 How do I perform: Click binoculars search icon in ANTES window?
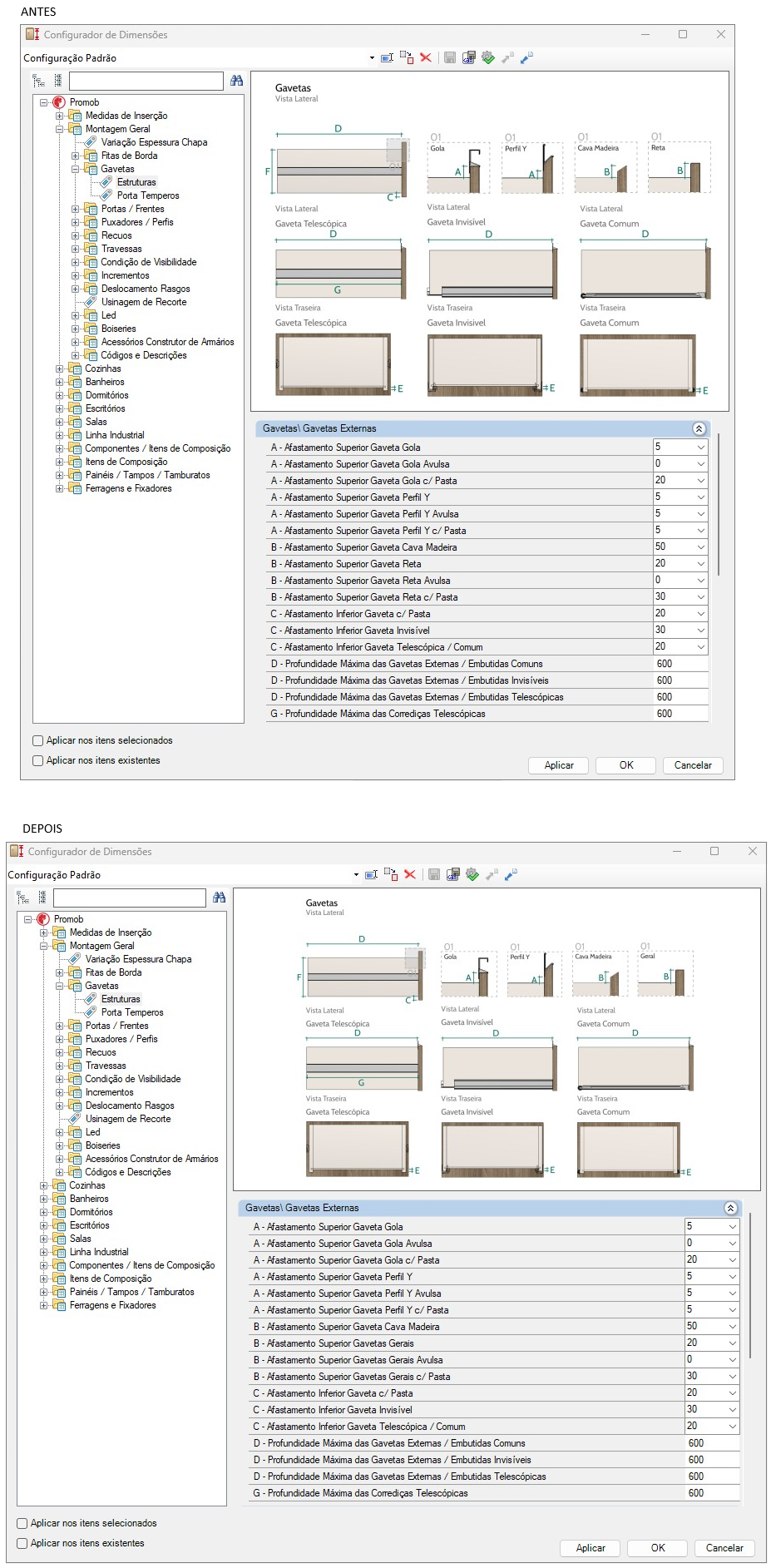pyautogui.click(x=237, y=81)
